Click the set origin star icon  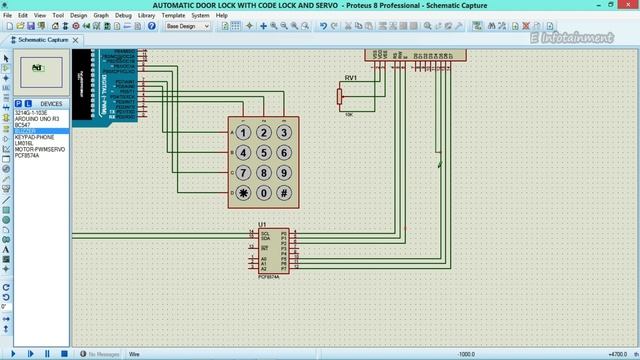(249, 26)
